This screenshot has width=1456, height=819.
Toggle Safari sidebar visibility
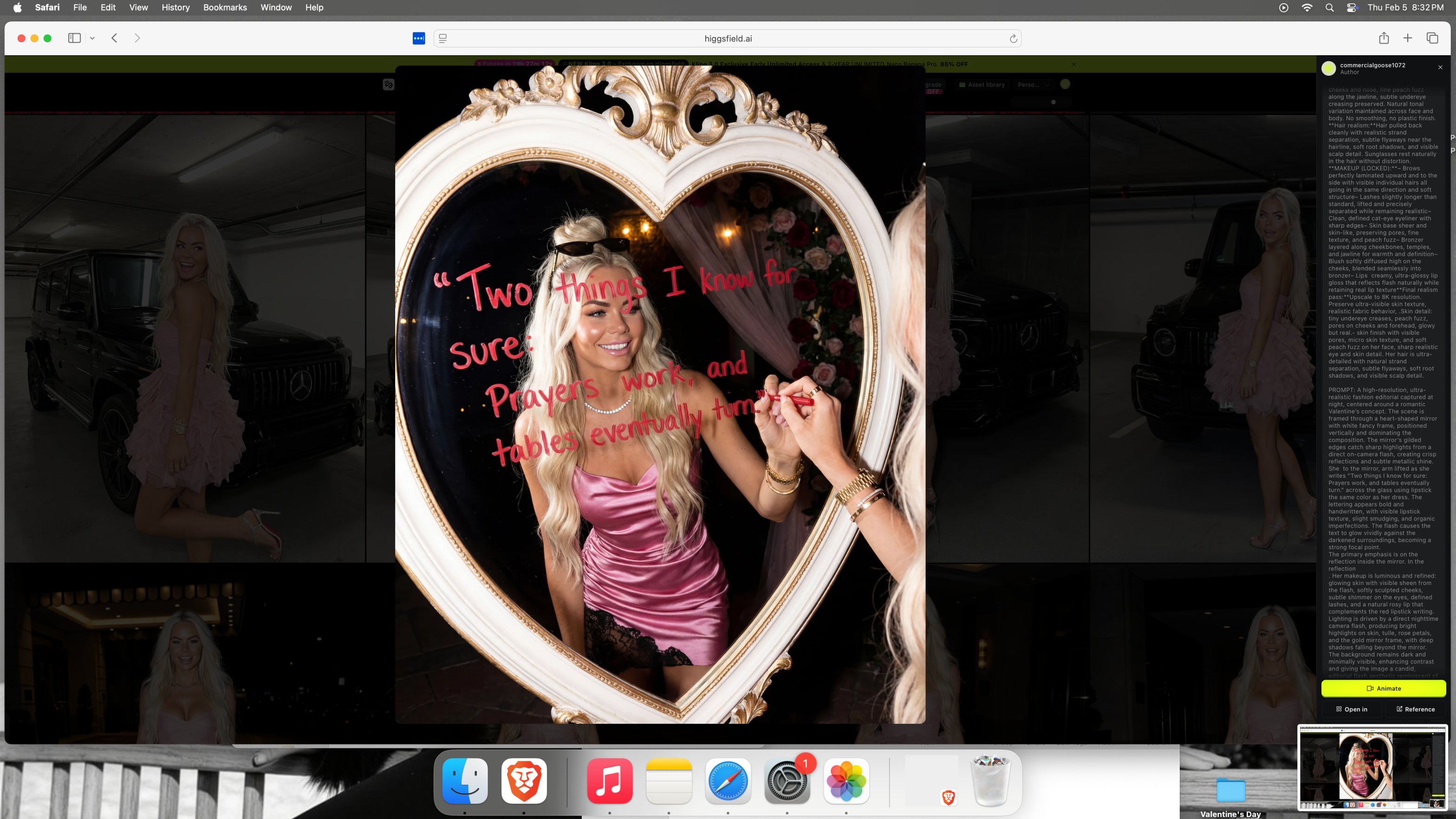point(74,38)
